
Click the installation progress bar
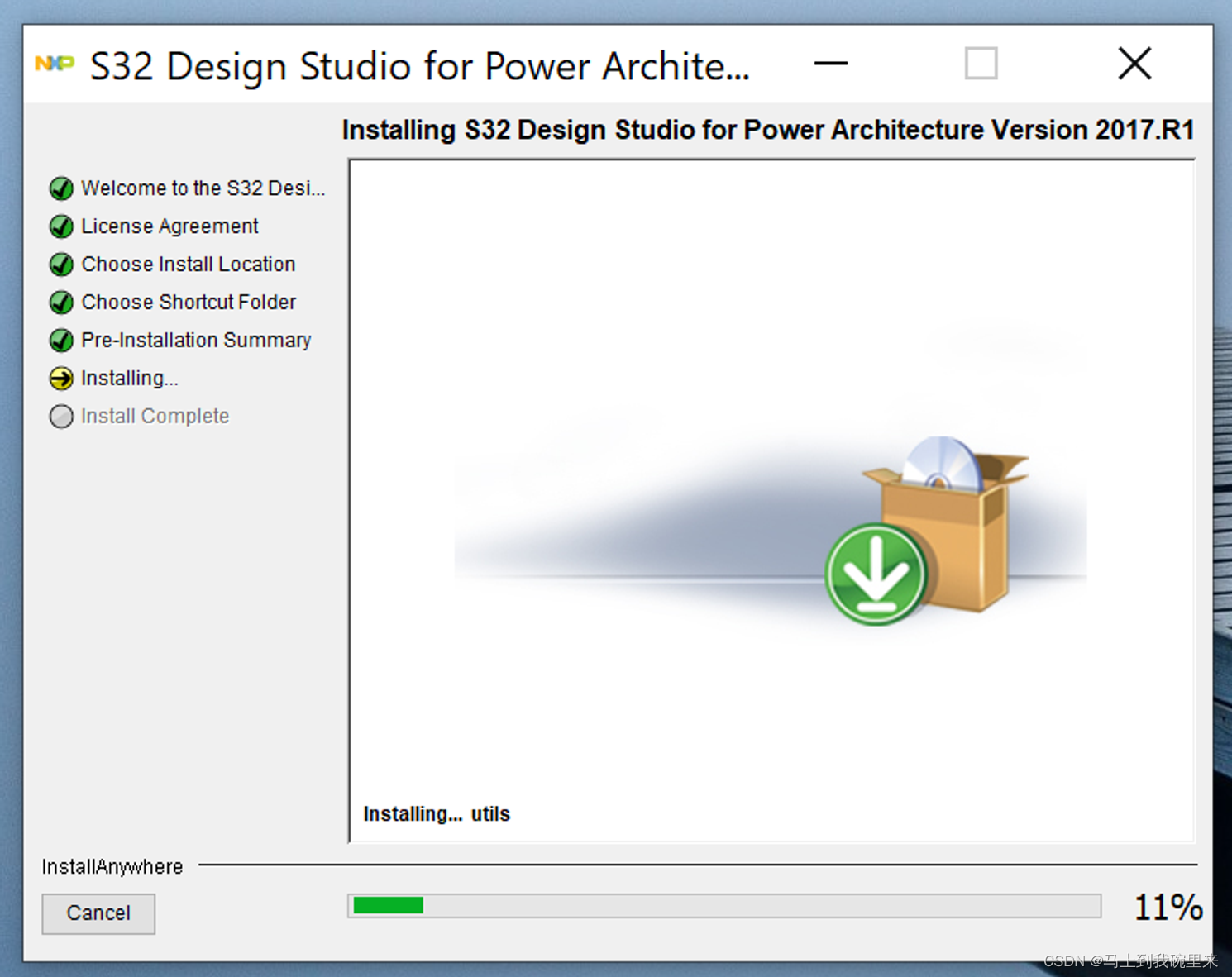[724, 906]
